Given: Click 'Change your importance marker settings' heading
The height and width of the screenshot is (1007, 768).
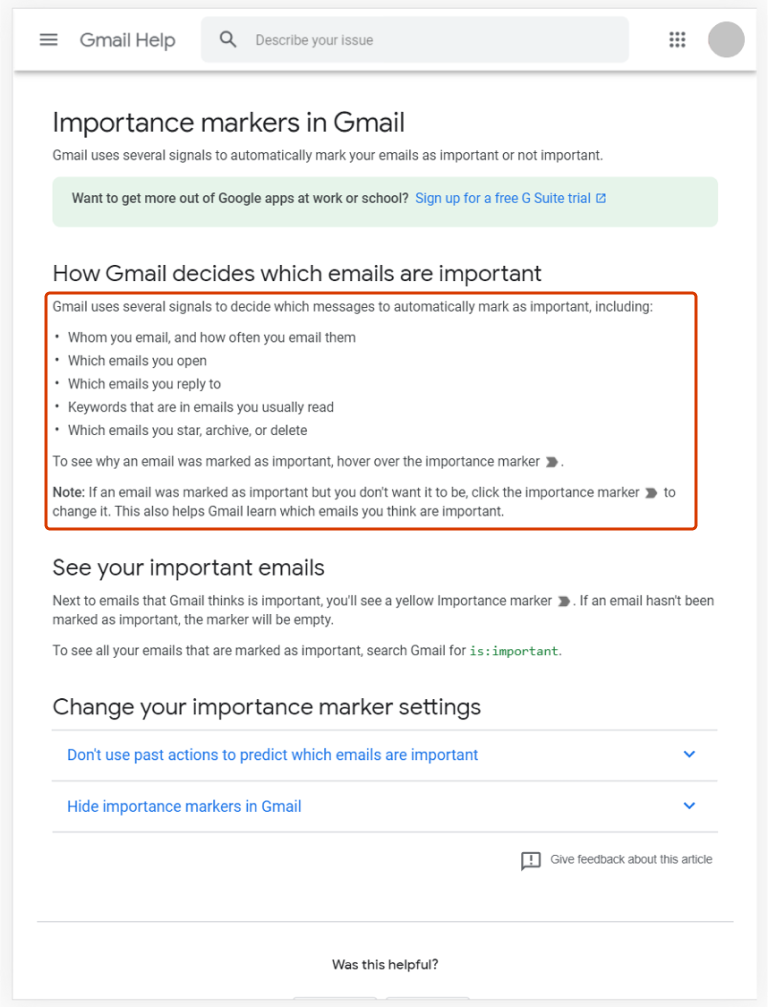Looking at the screenshot, I should point(266,707).
